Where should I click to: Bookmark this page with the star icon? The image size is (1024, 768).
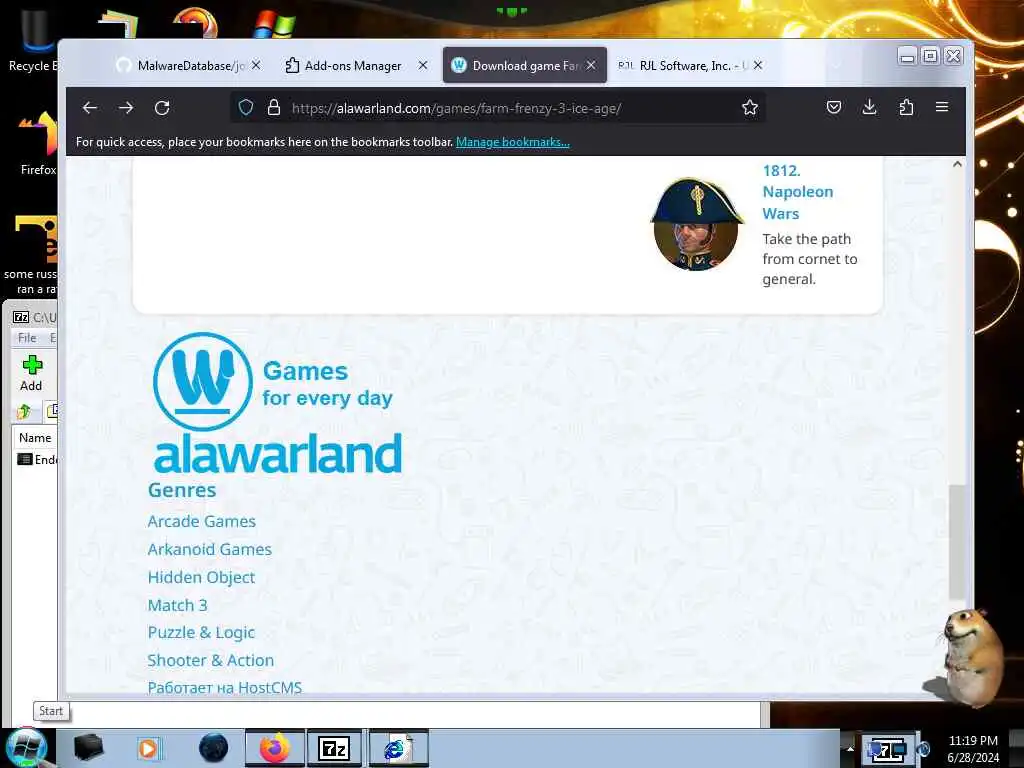750,108
